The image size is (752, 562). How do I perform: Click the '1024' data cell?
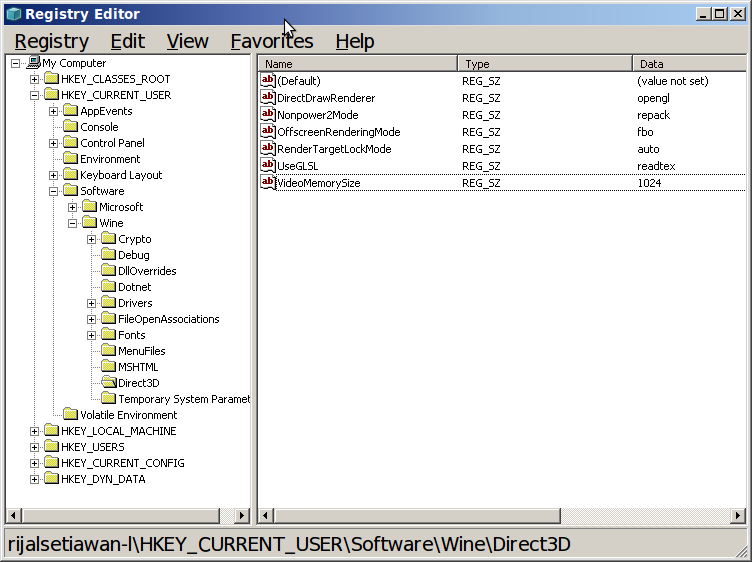649,183
